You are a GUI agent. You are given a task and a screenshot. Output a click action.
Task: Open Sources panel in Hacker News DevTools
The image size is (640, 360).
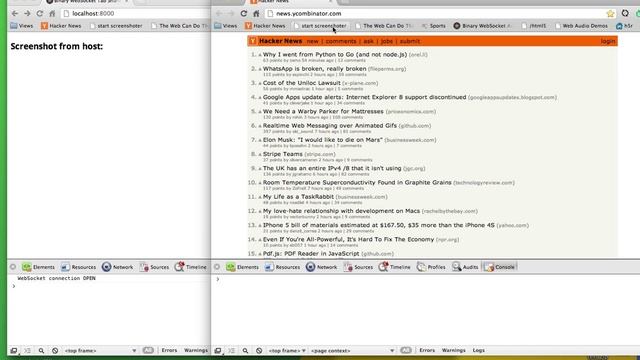click(358, 267)
